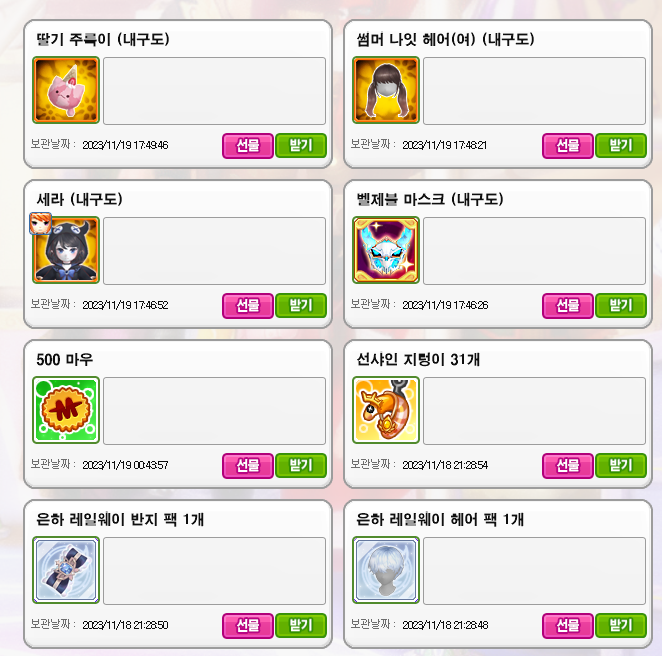Receive the 딸기 주륵이 item with 받기
This screenshot has height=656, width=662.
pyautogui.click(x=301, y=146)
